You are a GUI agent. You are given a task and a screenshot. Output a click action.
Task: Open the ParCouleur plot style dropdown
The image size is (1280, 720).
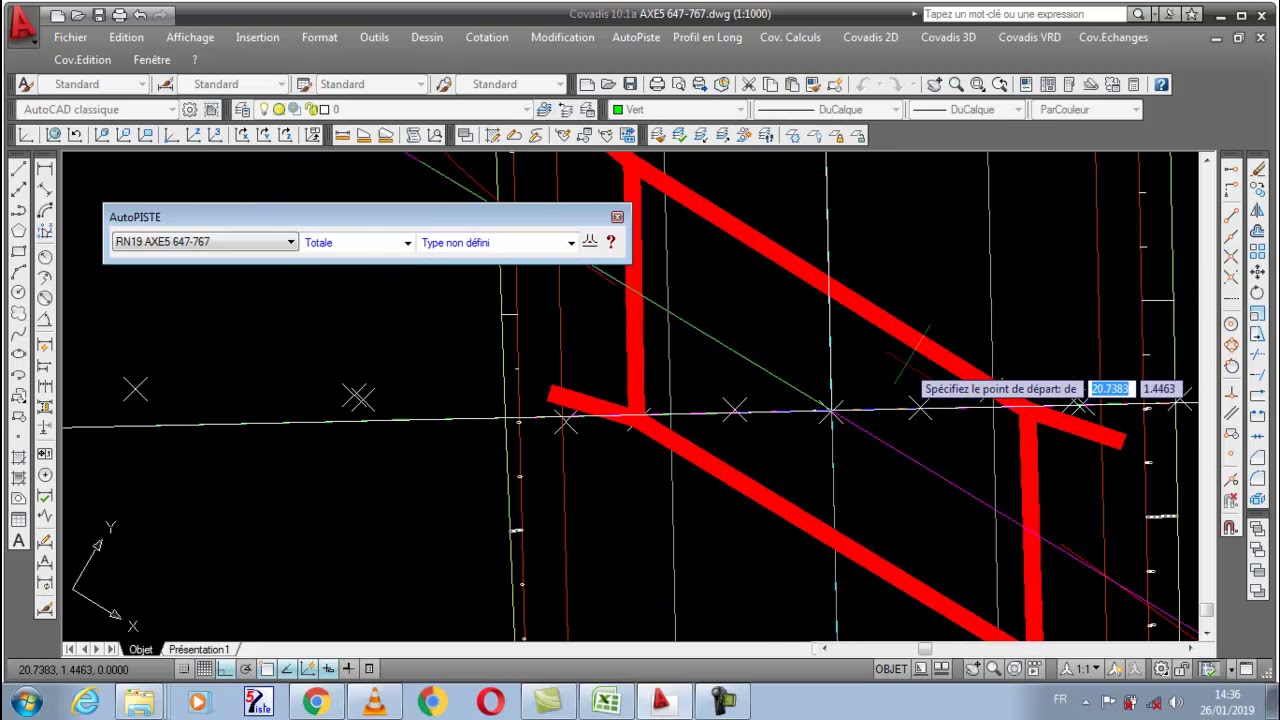click(1087, 110)
